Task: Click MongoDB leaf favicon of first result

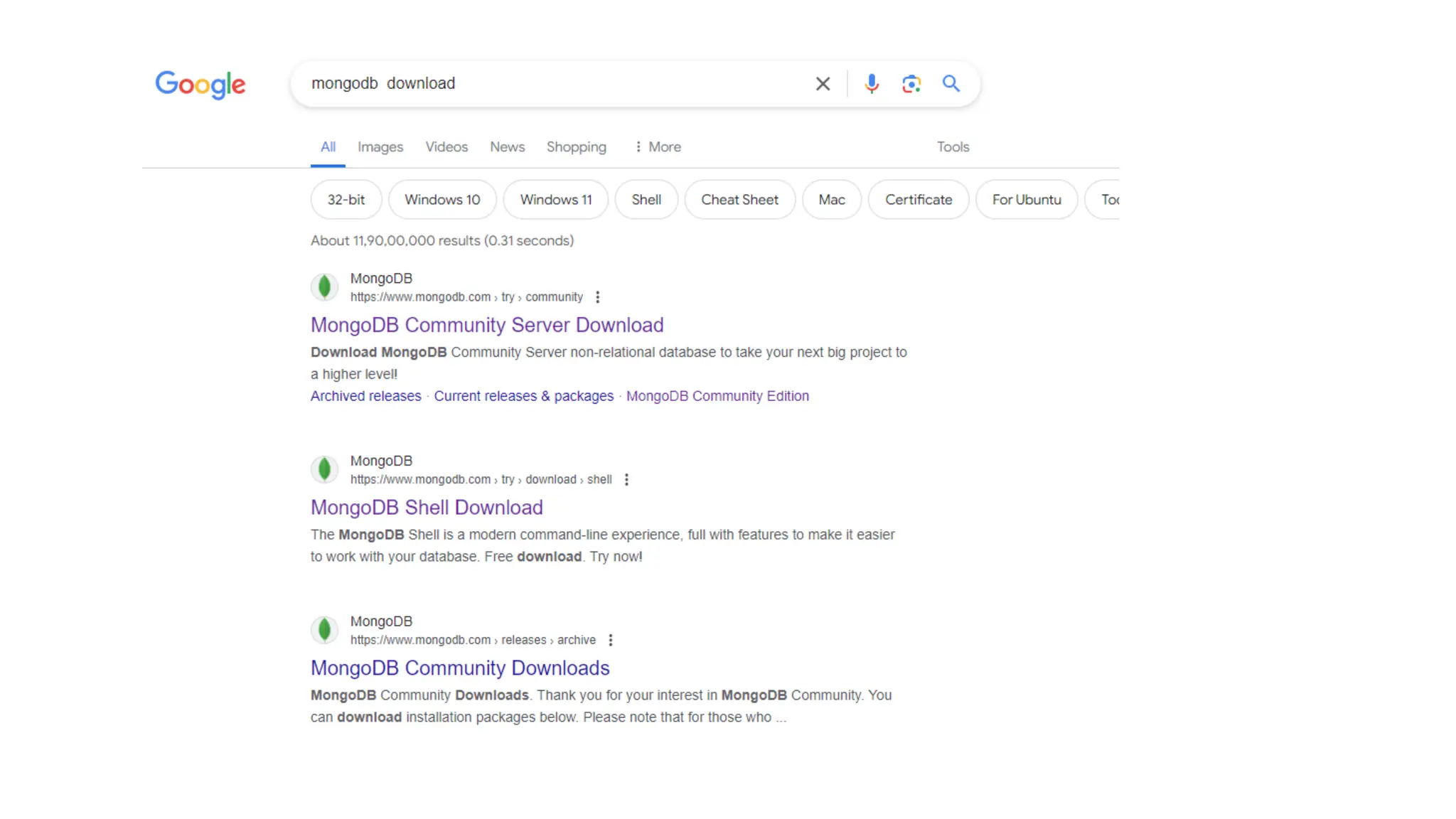Action: point(325,287)
